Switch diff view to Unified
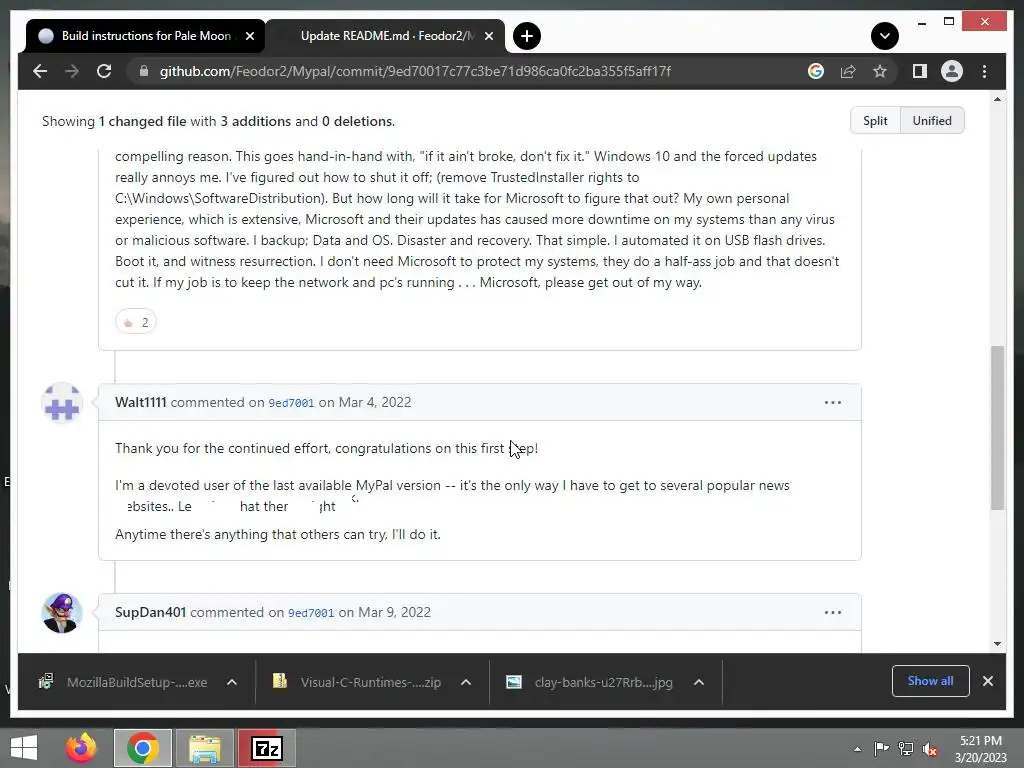Viewport: 1024px width, 768px height. coord(932,121)
